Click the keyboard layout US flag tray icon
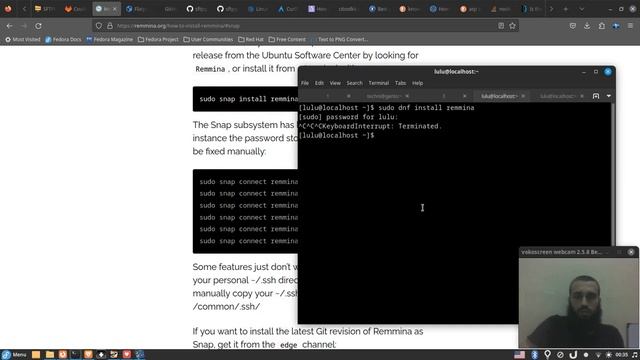 tap(520, 355)
